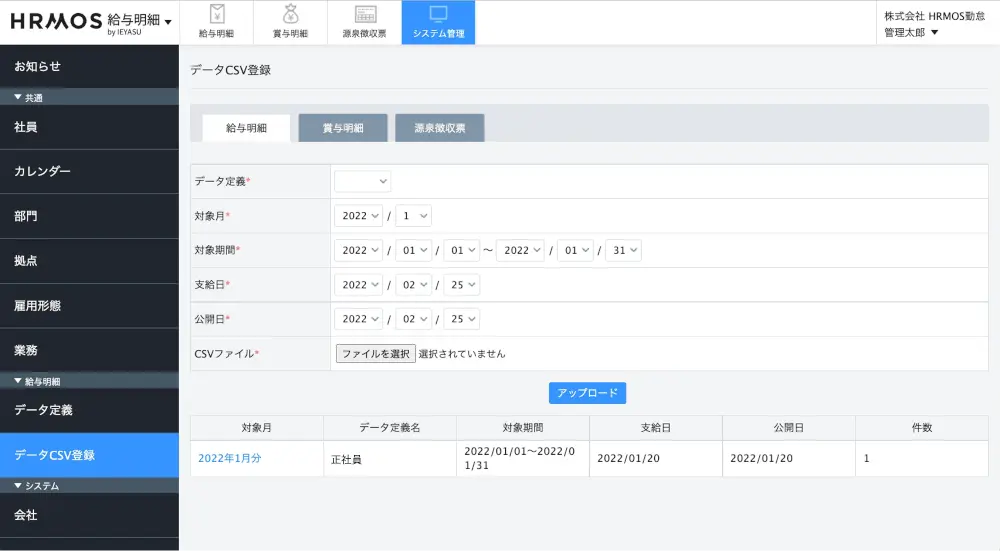This screenshot has height=551, width=1001.
Task: Open the 2022年1月分 link
Action: 230,458
